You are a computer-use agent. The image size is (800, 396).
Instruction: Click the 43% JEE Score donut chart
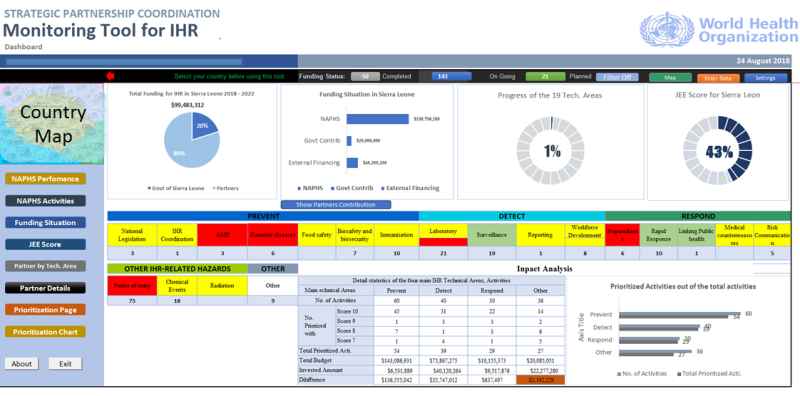pyautogui.click(x=719, y=151)
